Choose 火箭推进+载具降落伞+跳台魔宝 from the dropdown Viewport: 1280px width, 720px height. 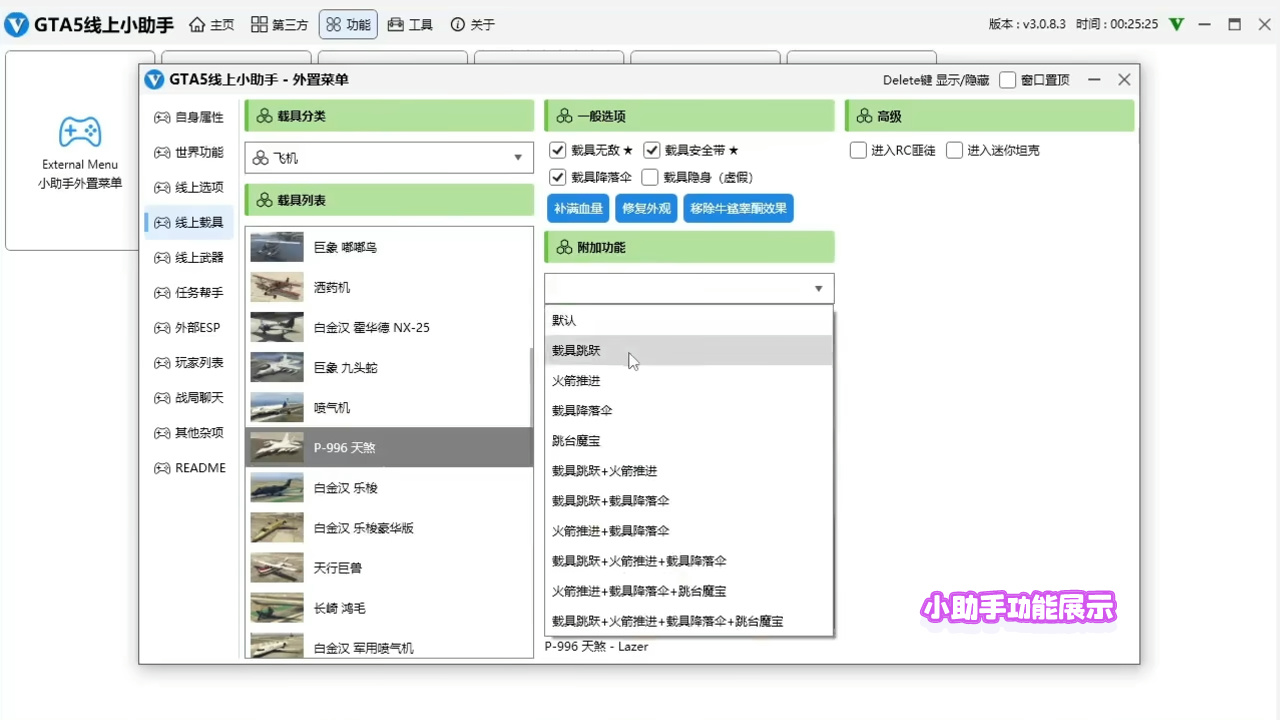click(689, 590)
